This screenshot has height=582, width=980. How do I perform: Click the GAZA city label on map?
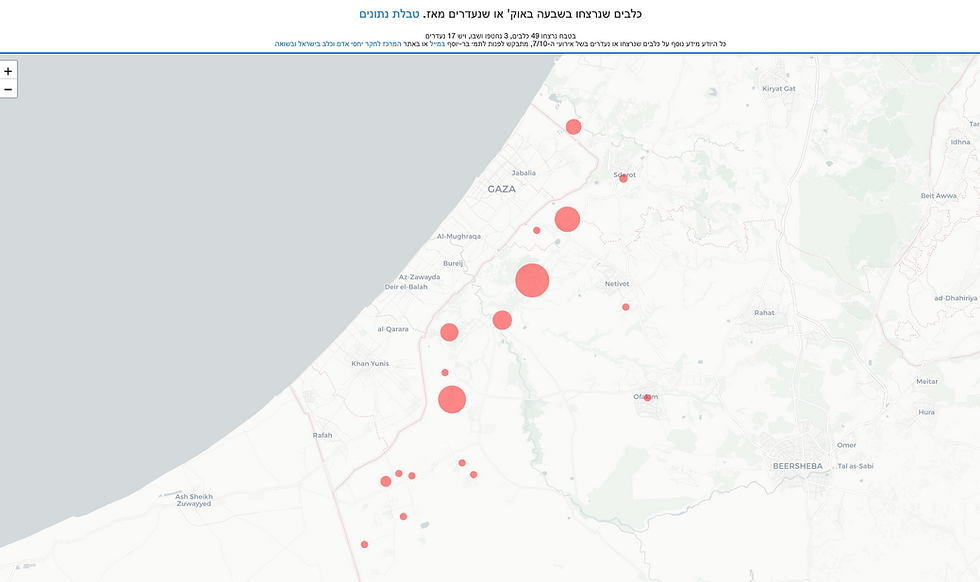coord(501,189)
